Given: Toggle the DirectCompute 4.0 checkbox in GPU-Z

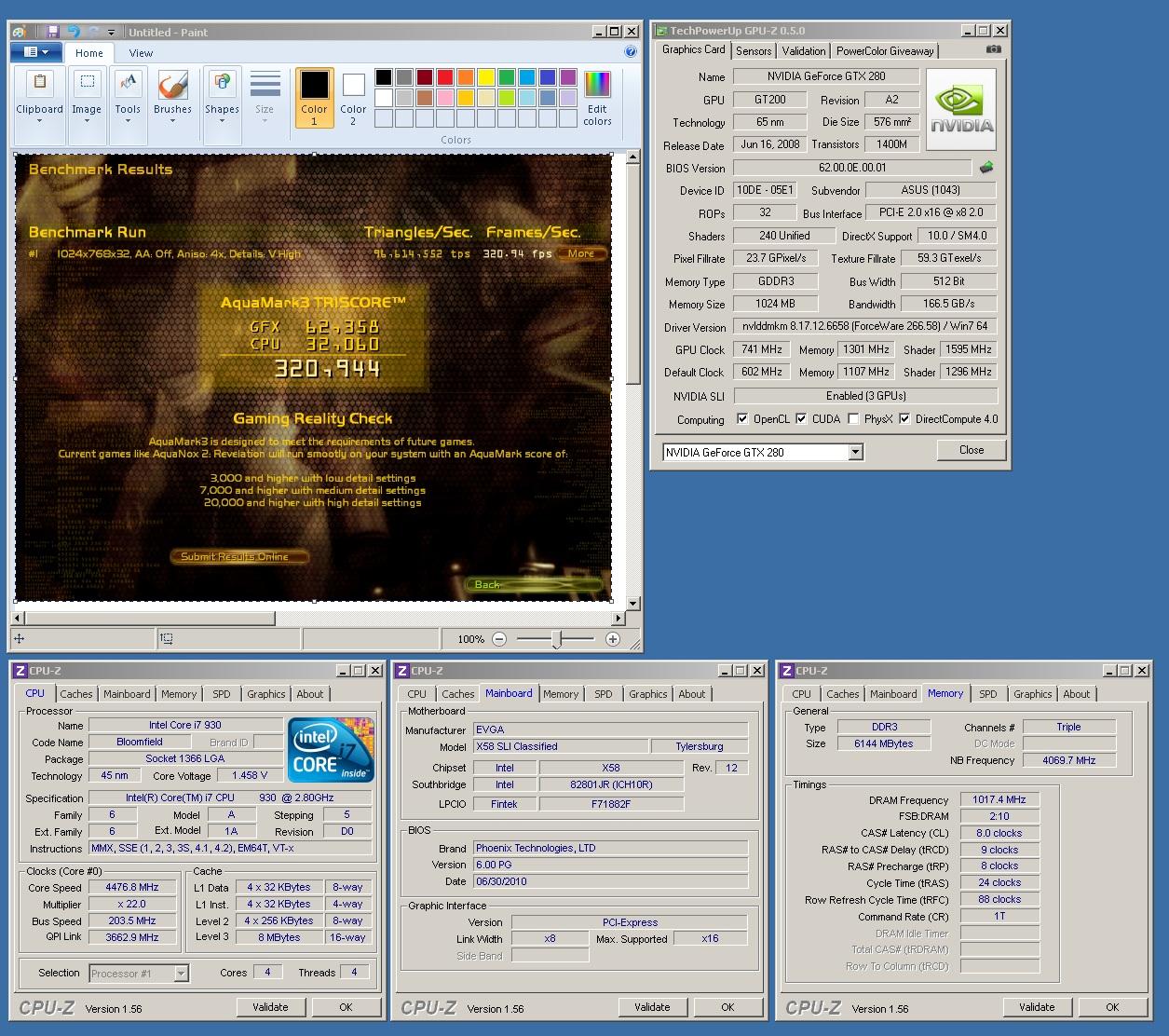Looking at the screenshot, I should 904,419.
